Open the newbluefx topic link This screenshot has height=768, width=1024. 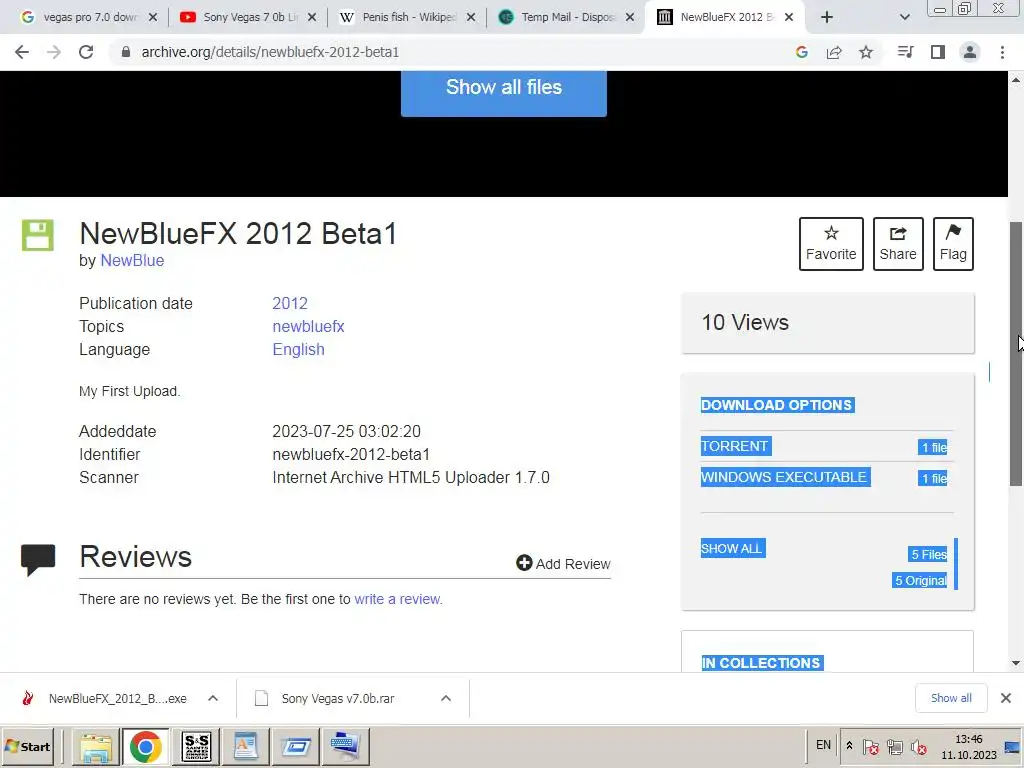[x=308, y=326]
